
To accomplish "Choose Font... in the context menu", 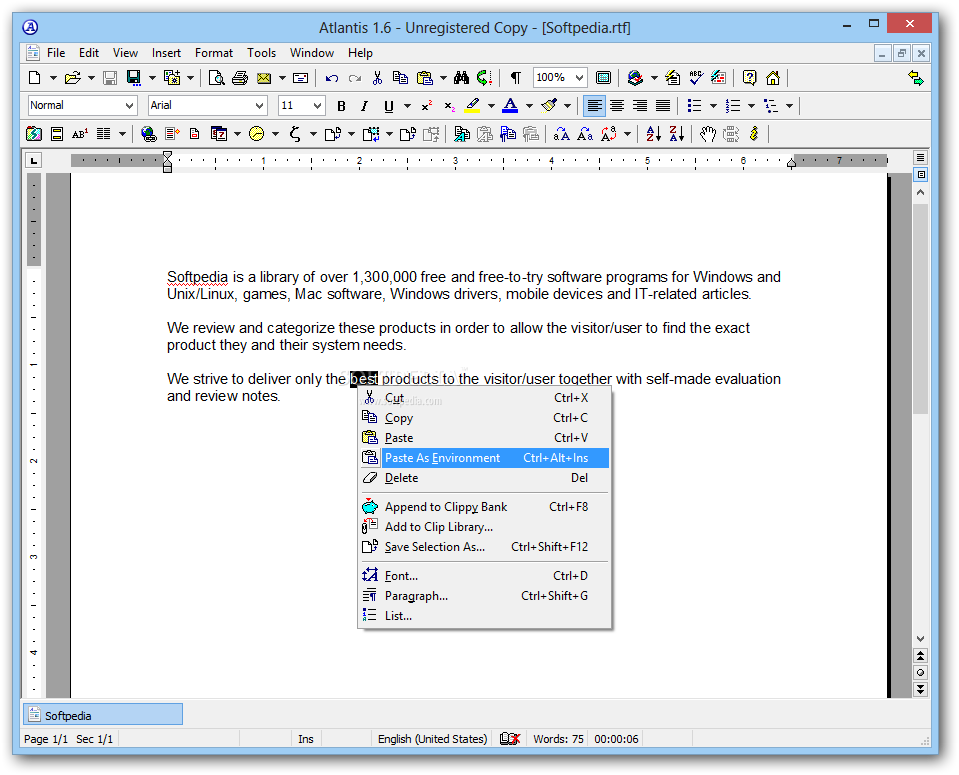I will click(x=484, y=576).
